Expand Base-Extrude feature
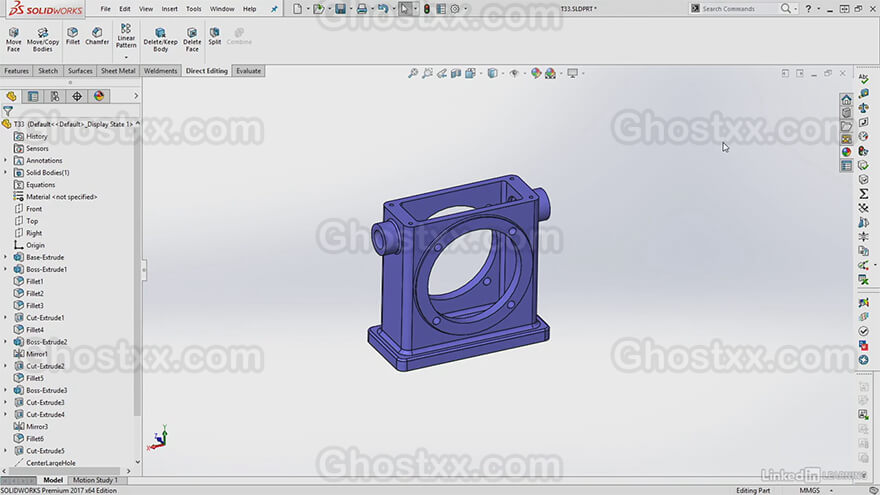This screenshot has height=495, width=880. pos(6,257)
